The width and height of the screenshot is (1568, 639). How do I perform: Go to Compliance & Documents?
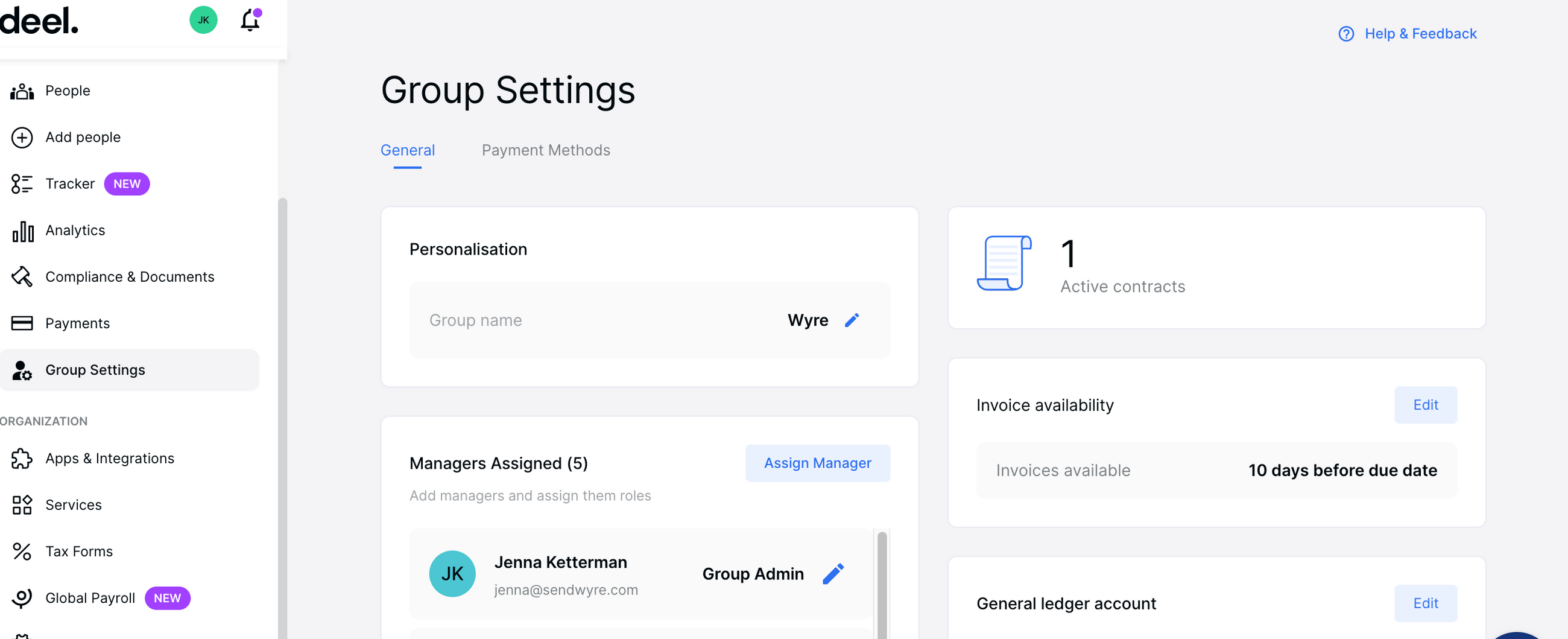(x=130, y=277)
